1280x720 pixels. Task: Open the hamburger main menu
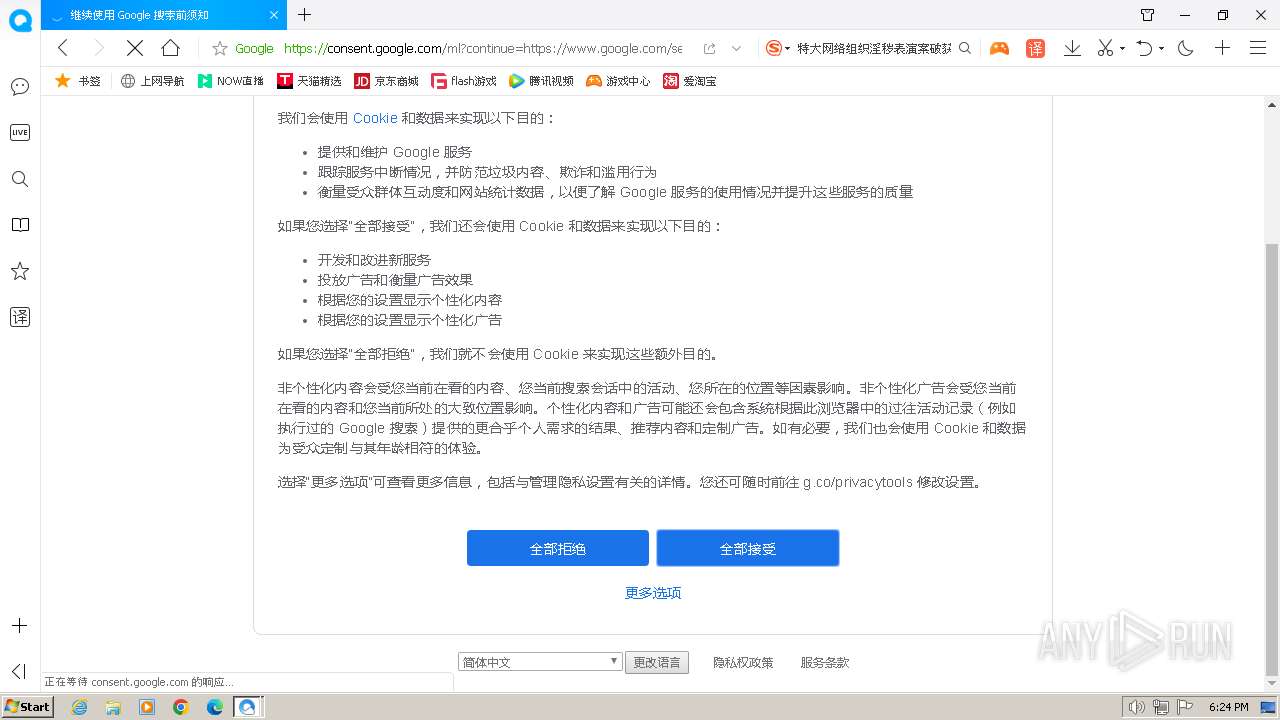(x=1258, y=48)
